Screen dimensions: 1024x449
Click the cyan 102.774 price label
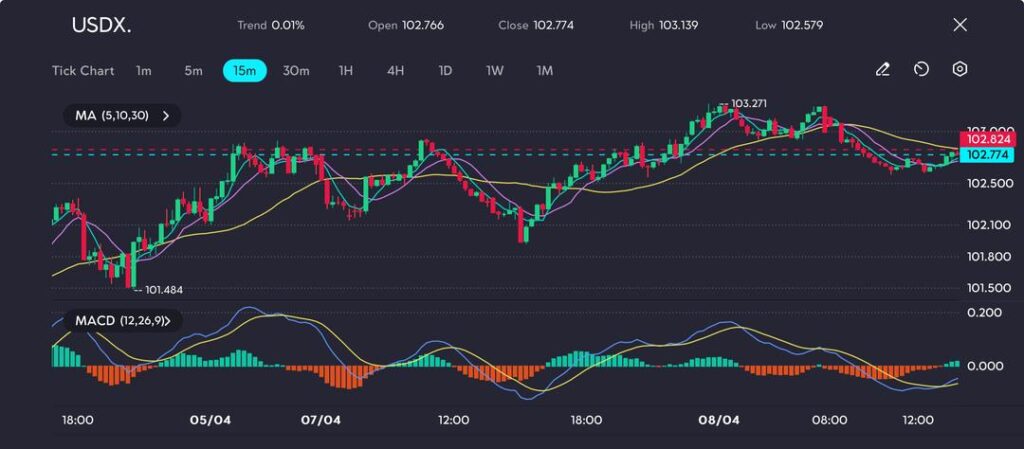coord(986,155)
